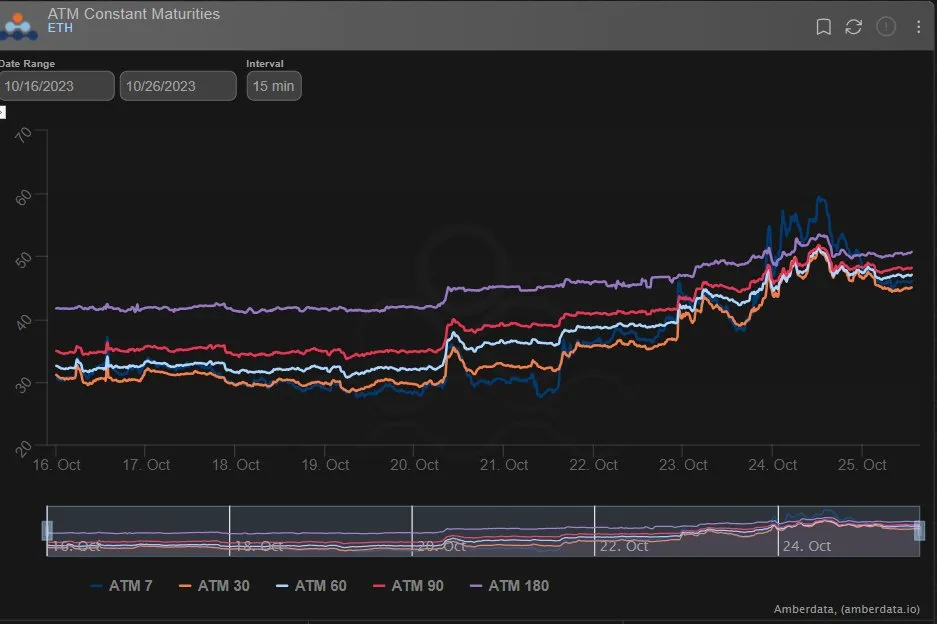937x624 pixels.
Task: Click the navigator at 22. Oct
Action: click(x=624, y=546)
